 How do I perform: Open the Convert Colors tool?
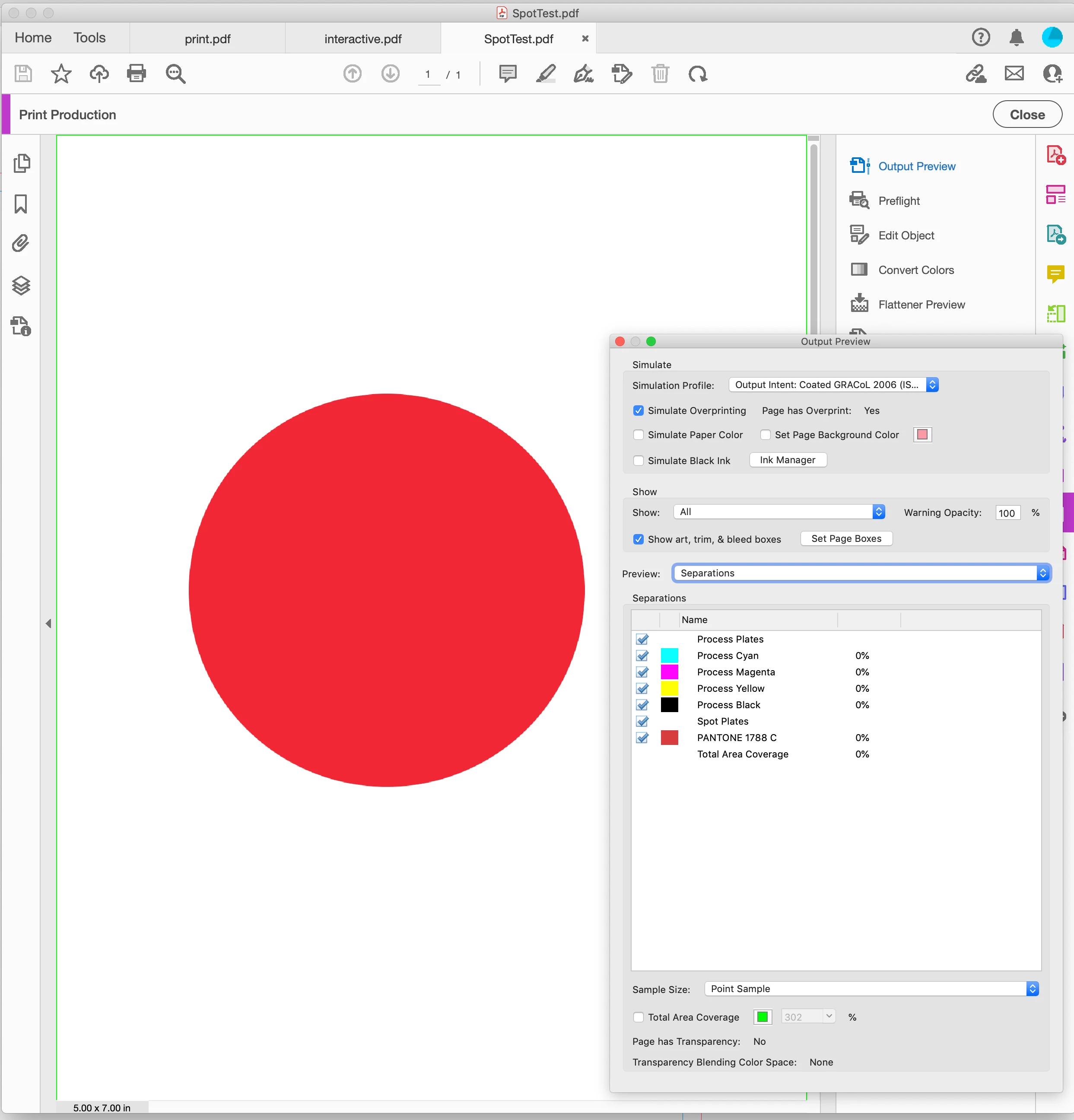coord(916,270)
